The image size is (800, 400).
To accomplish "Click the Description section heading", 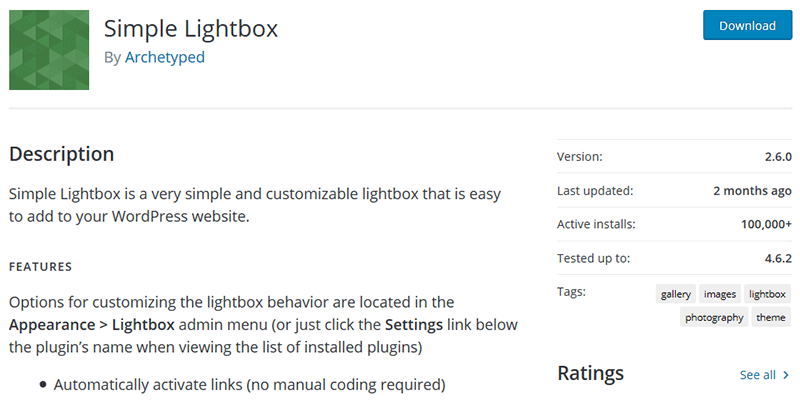I will click(61, 154).
